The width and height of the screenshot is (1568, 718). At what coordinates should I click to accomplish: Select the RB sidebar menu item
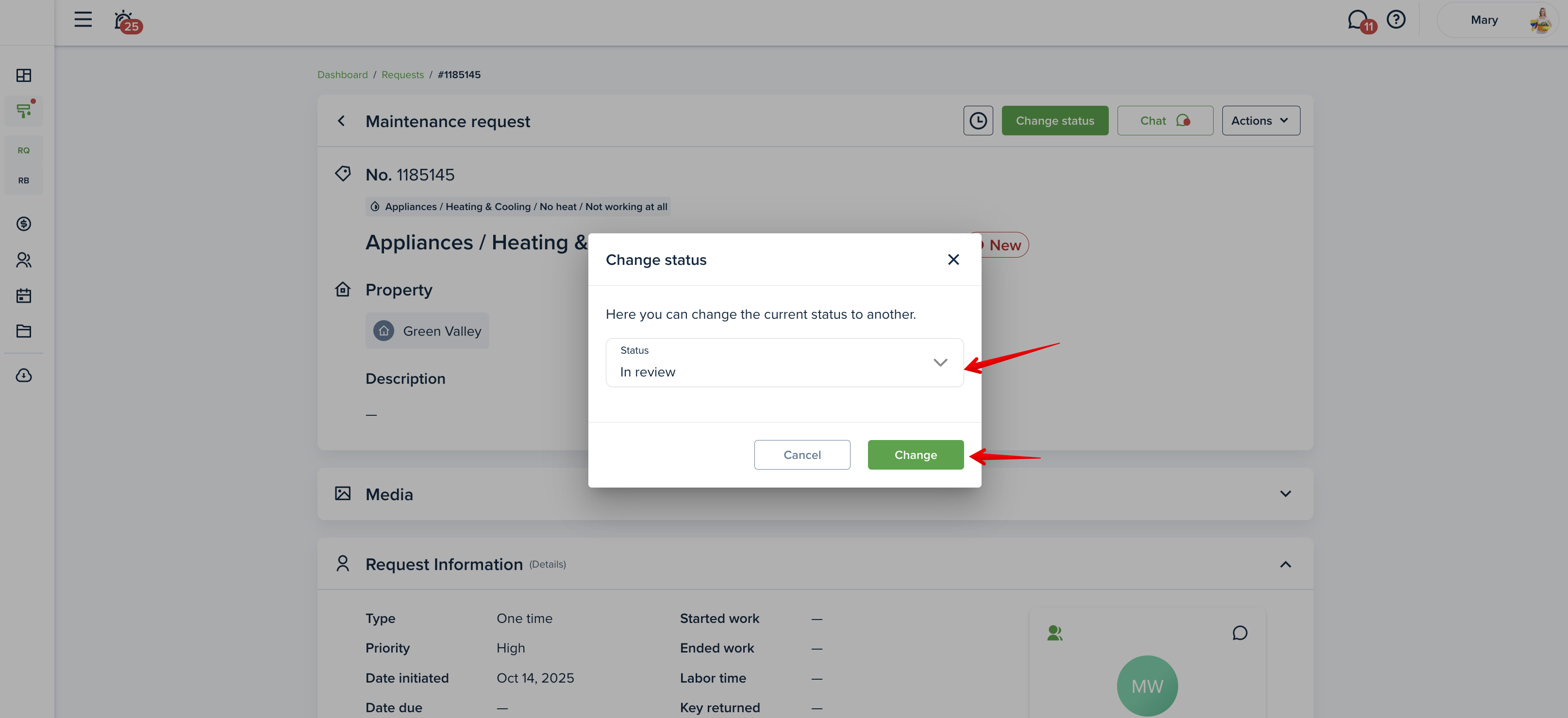[24, 181]
